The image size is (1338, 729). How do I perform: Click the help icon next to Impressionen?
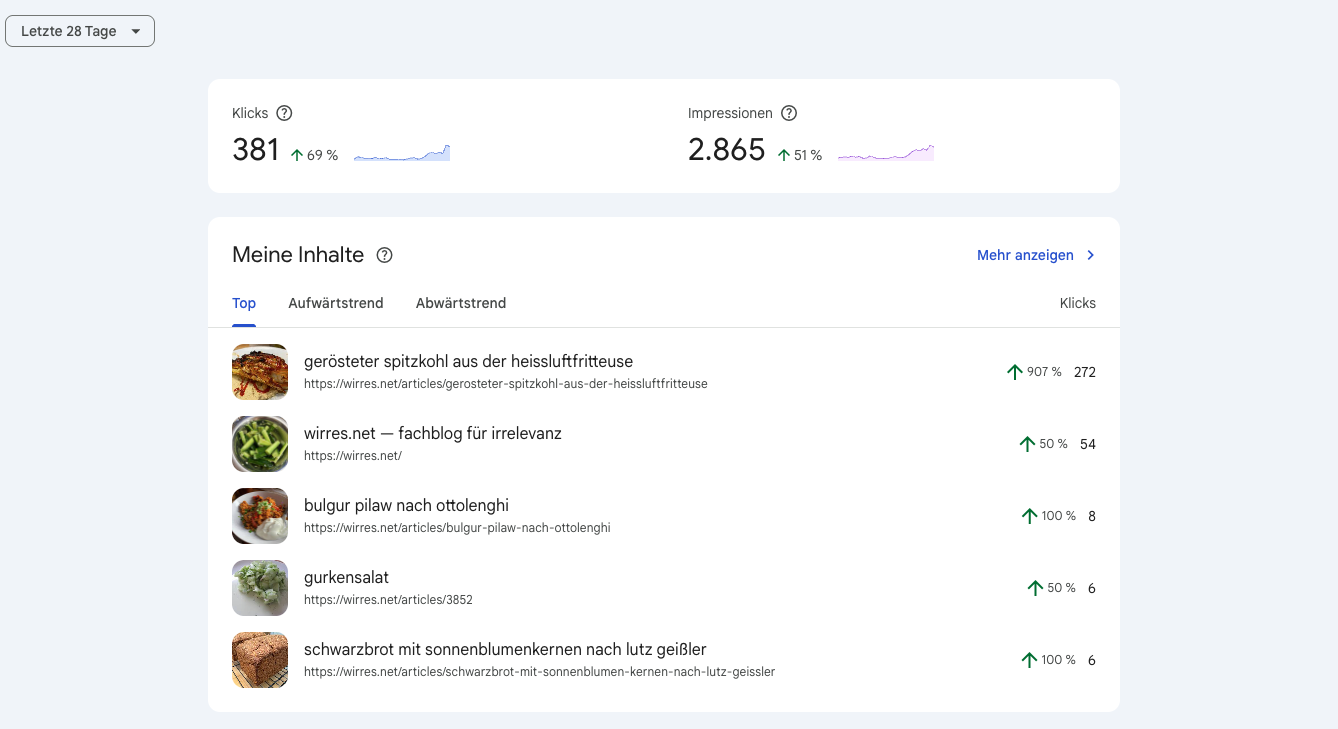pyautogui.click(x=789, y=113)
